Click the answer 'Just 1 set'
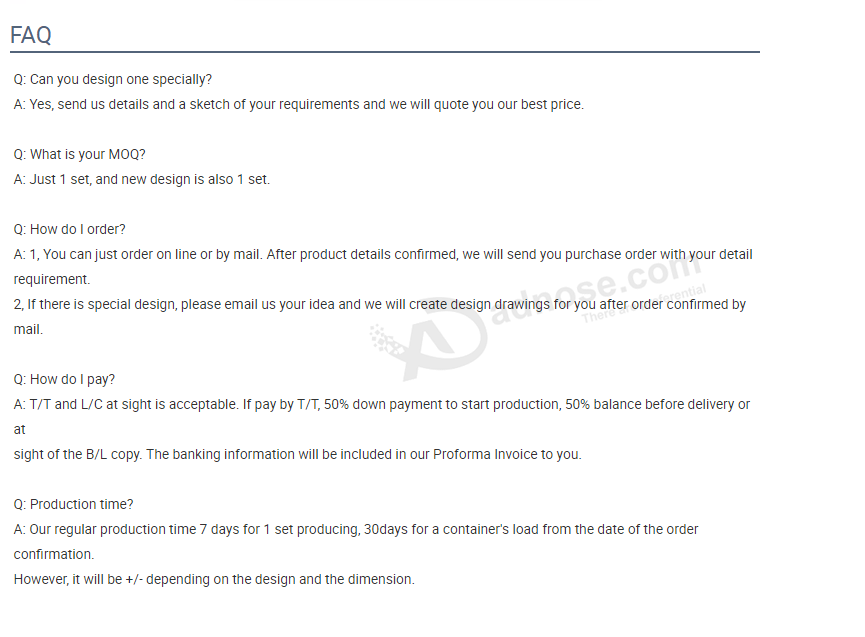The image size is (865, 637). click(142, 179)
